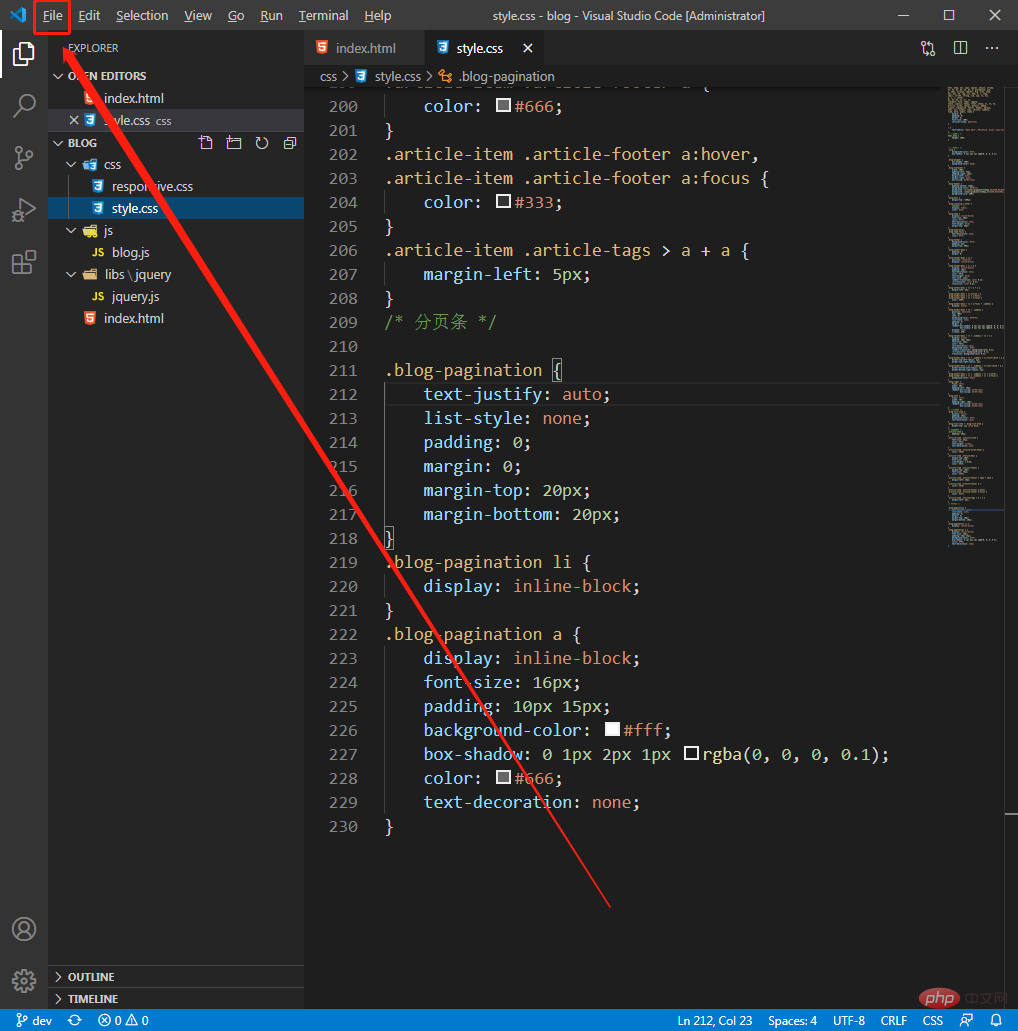Viewport: 1018px width, 1031px height.
Task: Click rgba color swatch on line 227
Action: 691,753
